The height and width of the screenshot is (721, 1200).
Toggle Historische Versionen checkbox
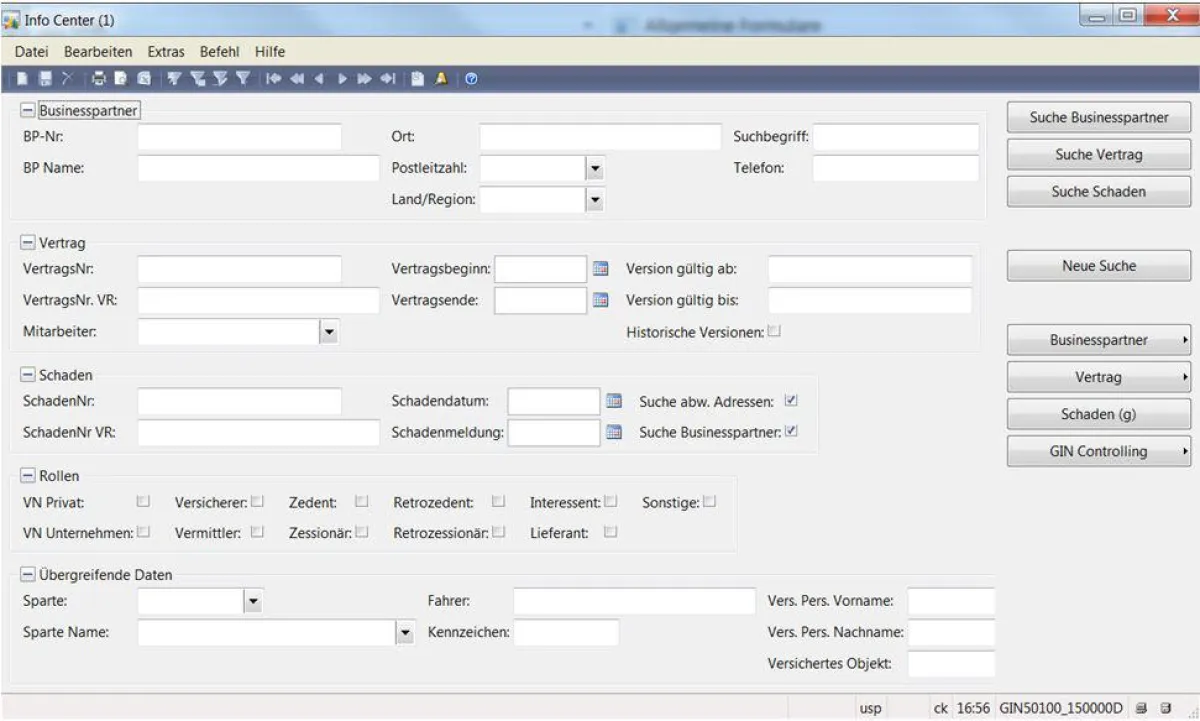click(x=773, y=331)
